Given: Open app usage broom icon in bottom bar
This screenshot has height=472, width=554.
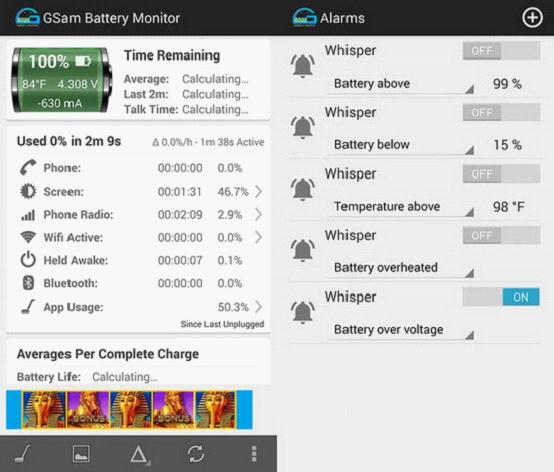Looking at the screenshot, I should (x=23, y=454).
